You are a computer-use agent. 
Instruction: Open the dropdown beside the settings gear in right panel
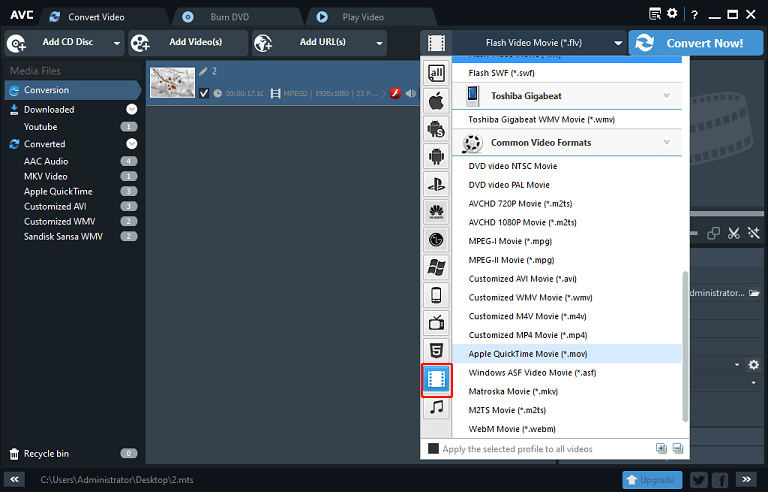(x=737, y=365)
